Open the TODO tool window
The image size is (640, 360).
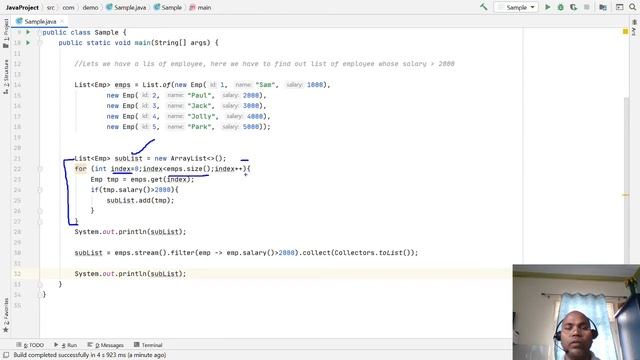click(x=30, y=345)
